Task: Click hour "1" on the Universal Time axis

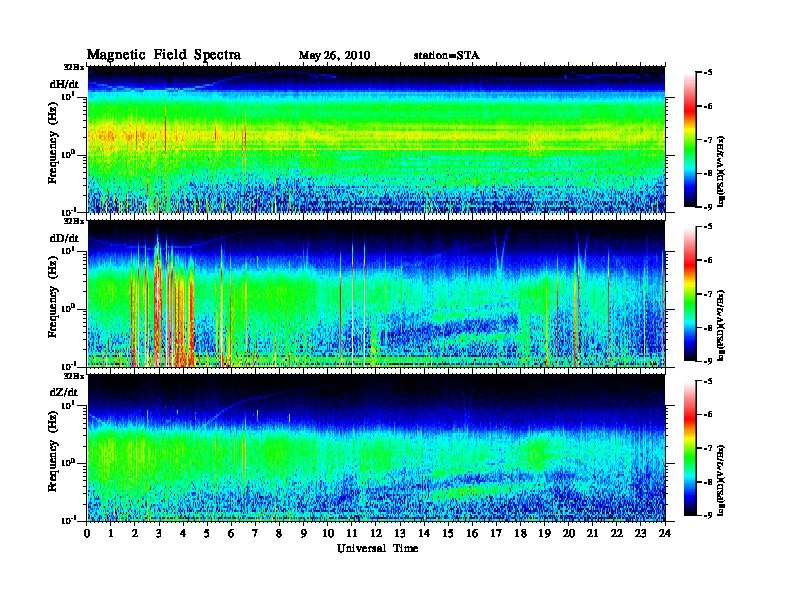Action: (111, 533)
